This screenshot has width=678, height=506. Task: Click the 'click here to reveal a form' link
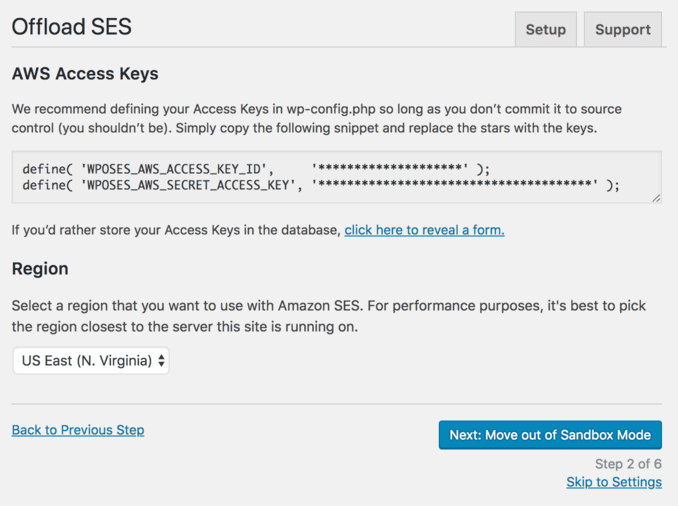click(x=424, y=230)
